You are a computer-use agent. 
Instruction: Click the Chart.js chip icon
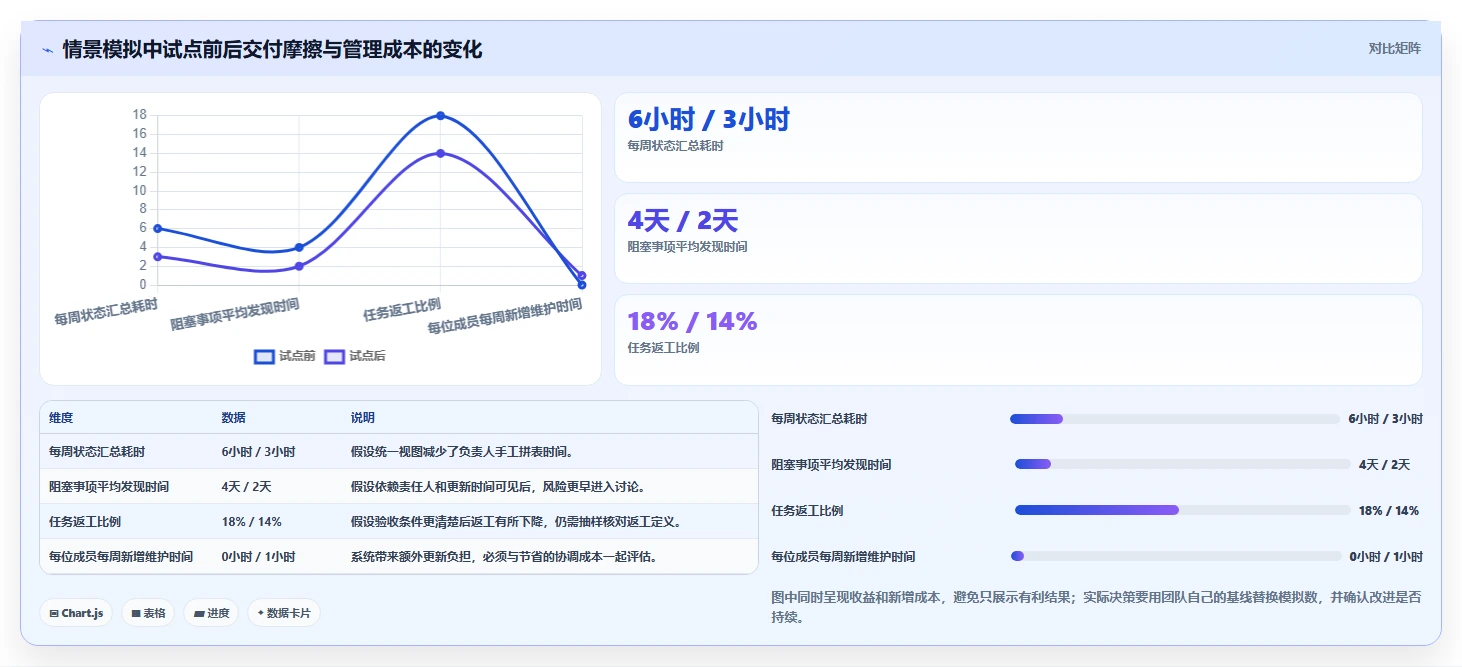click(x=54, y=613)
